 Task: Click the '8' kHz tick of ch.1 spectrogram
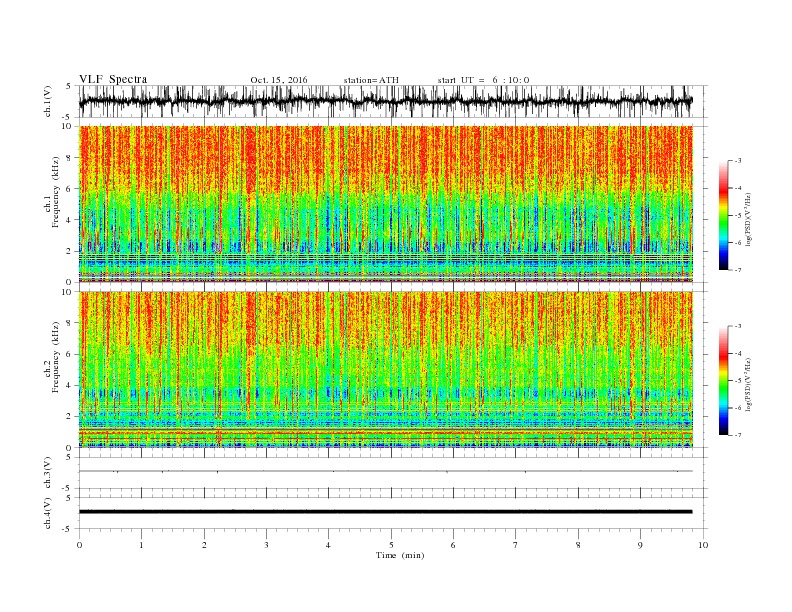[x=70, y=158]
